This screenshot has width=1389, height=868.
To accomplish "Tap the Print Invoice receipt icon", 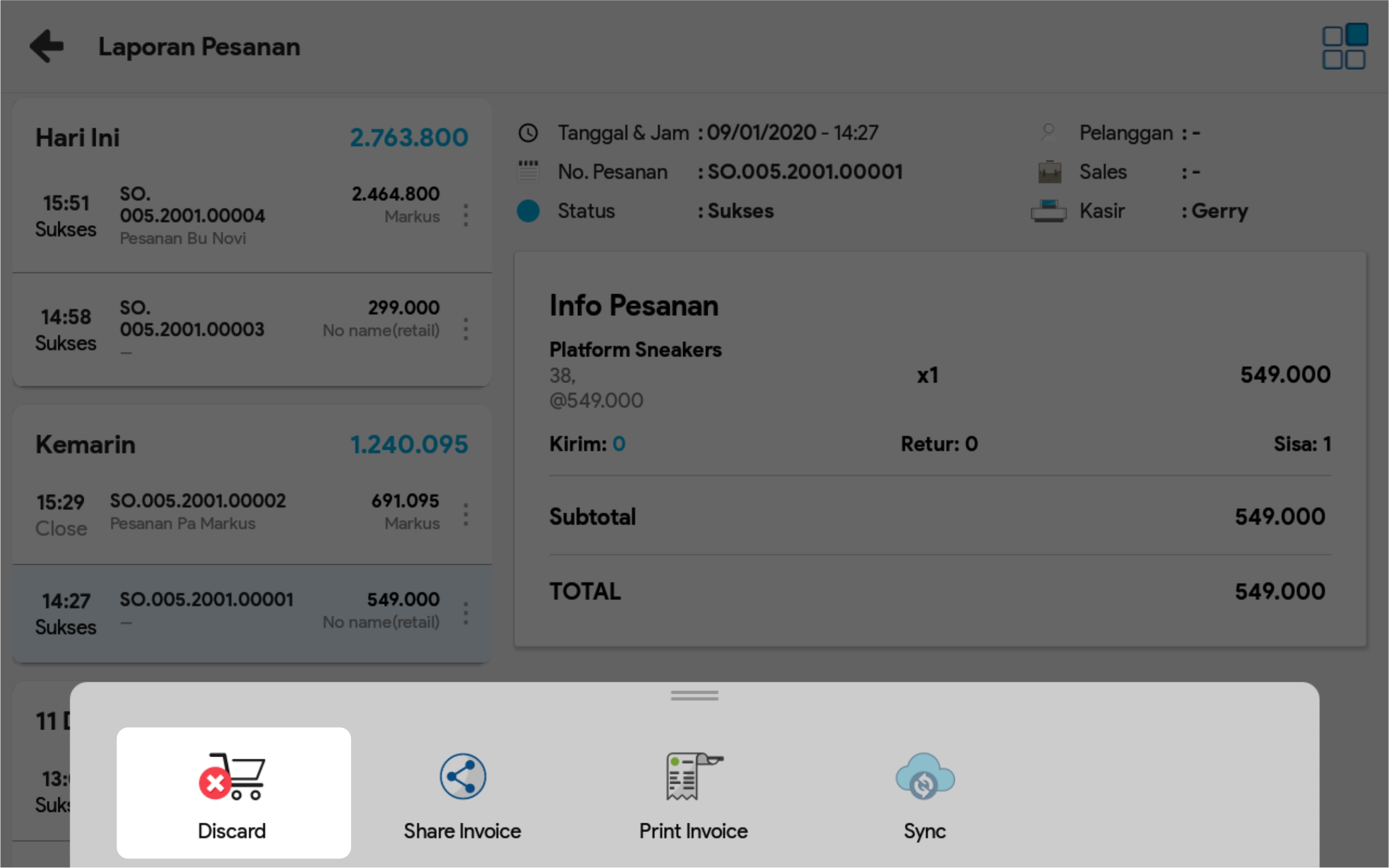I will [x=693, y=777].
